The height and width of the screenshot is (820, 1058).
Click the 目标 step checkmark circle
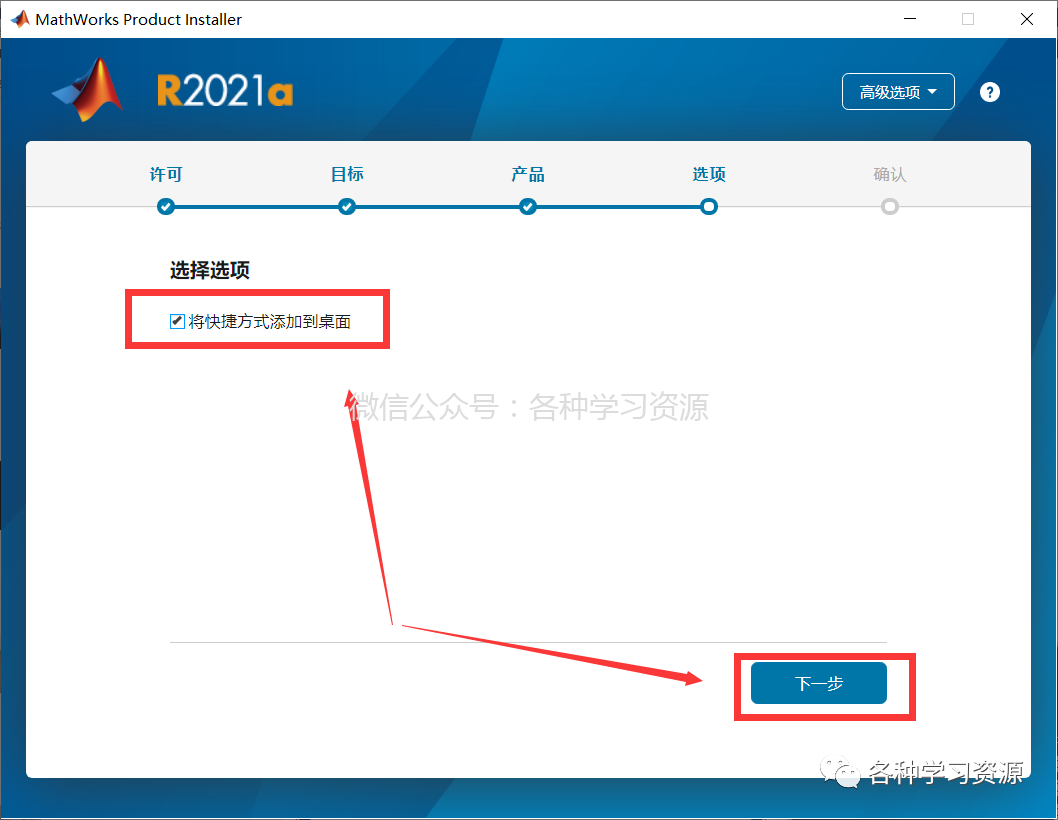click(347, 207)
